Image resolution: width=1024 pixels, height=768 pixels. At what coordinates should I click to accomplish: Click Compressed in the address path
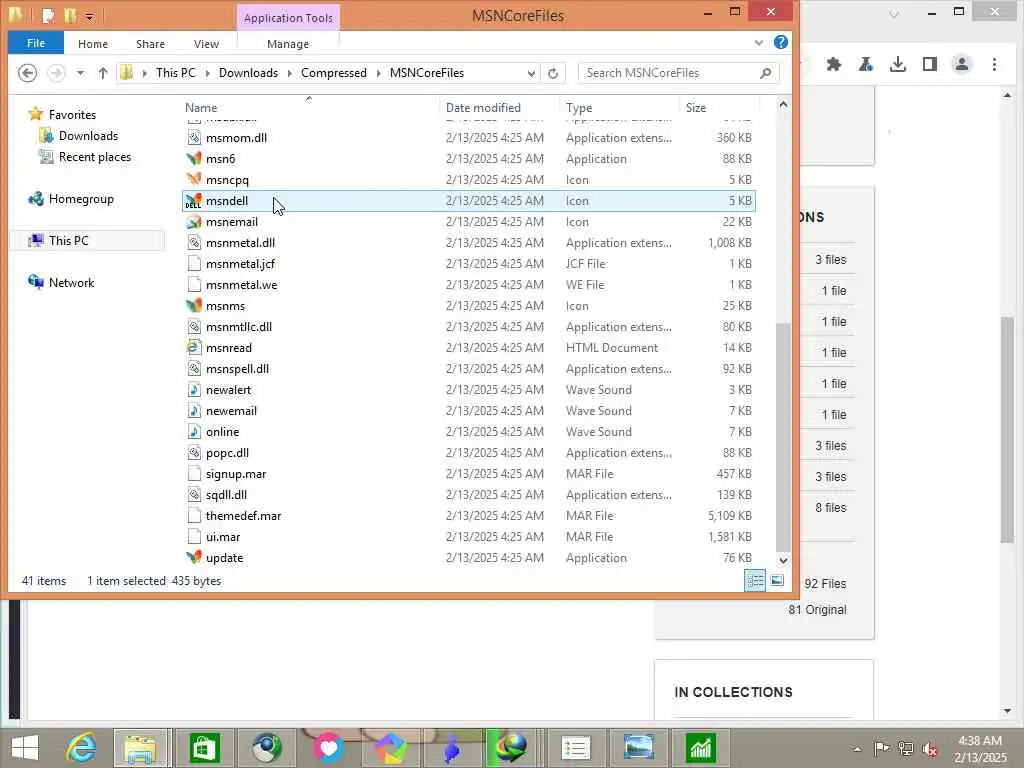click(x=334, y=73)
